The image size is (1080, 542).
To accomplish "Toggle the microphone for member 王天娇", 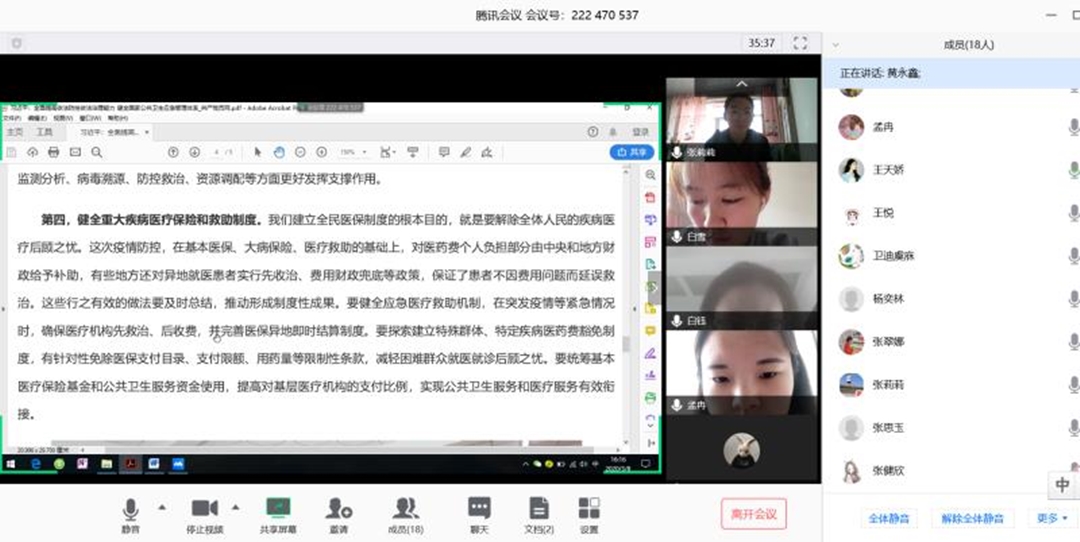I will click(1073, 170).
